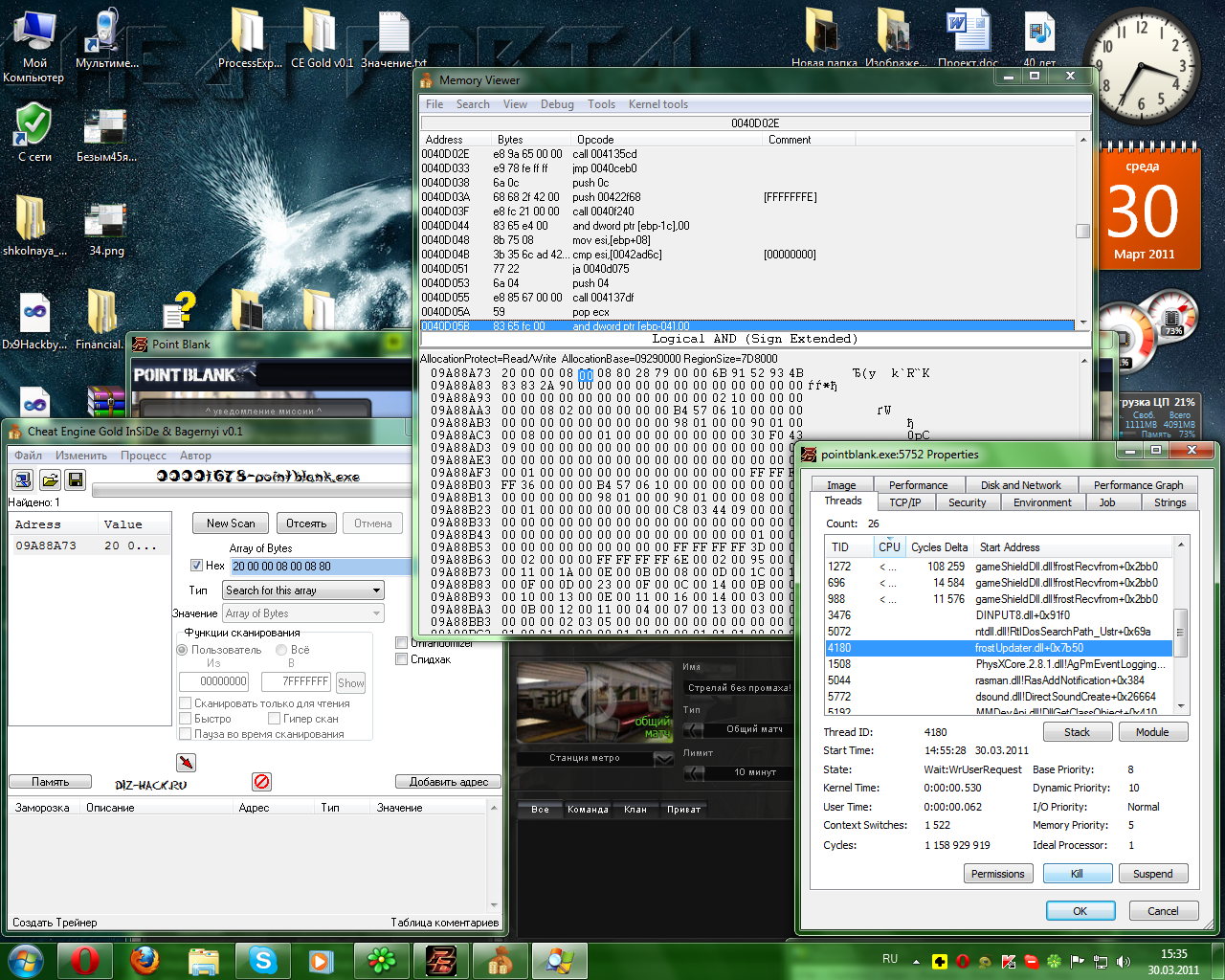Enable the Unrandomizer checkbox
Viewport: 1225px width, 980px height.
coord(401,643)
